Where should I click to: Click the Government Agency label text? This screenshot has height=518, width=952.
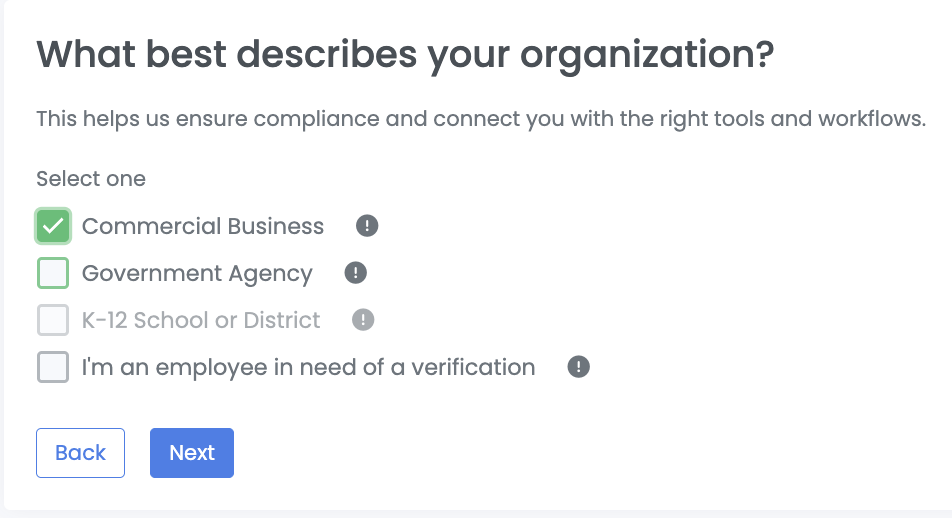(197, 273)
